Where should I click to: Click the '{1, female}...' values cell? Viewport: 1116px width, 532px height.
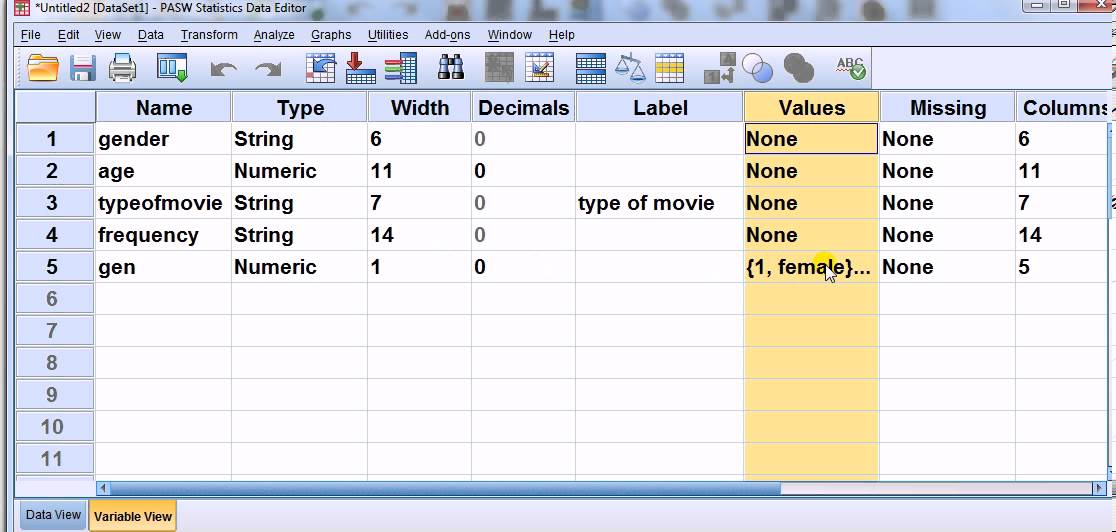click(x=811, y=267)
